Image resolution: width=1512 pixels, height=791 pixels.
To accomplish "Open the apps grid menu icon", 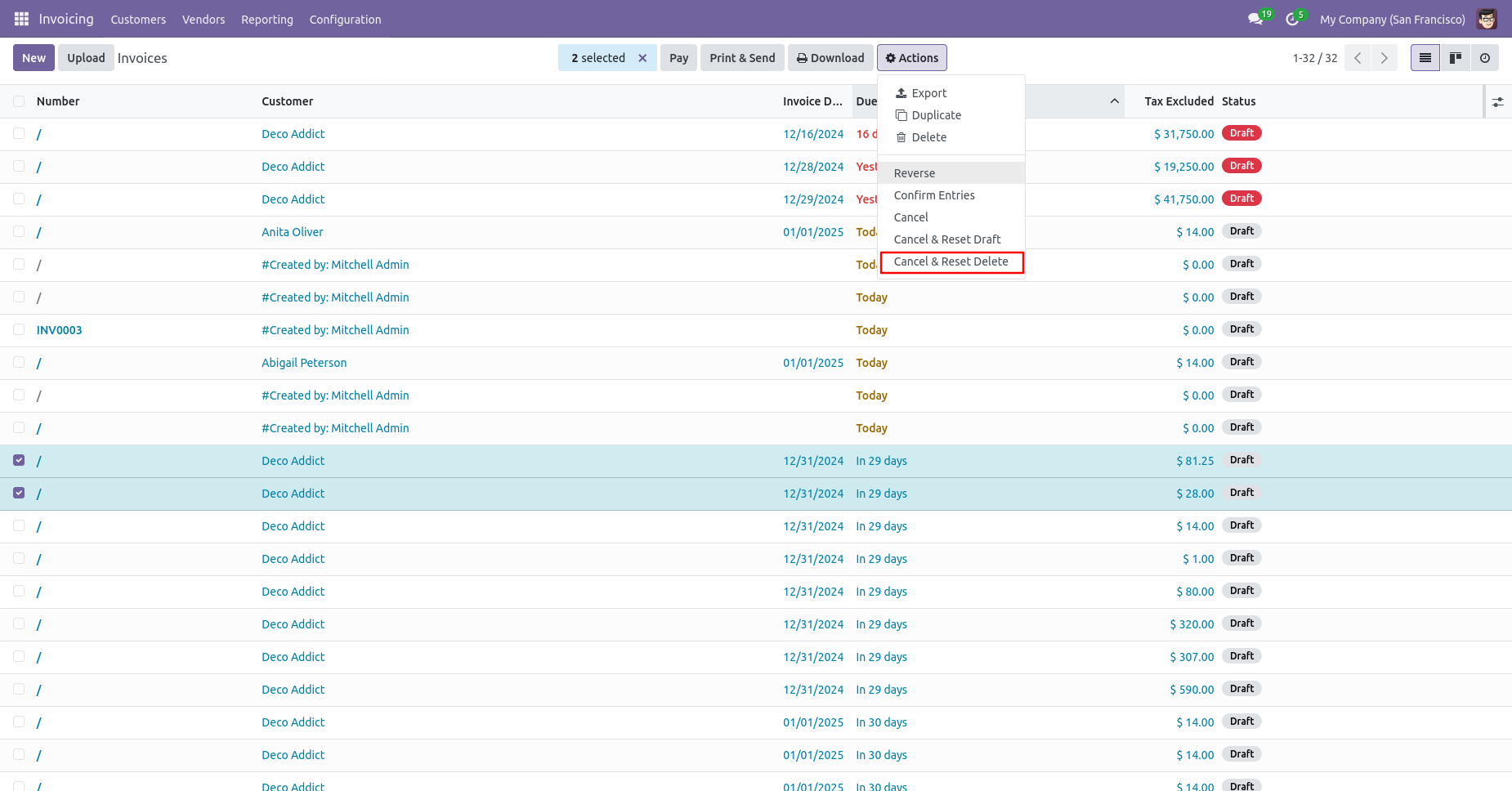I will tap(21, 19).
